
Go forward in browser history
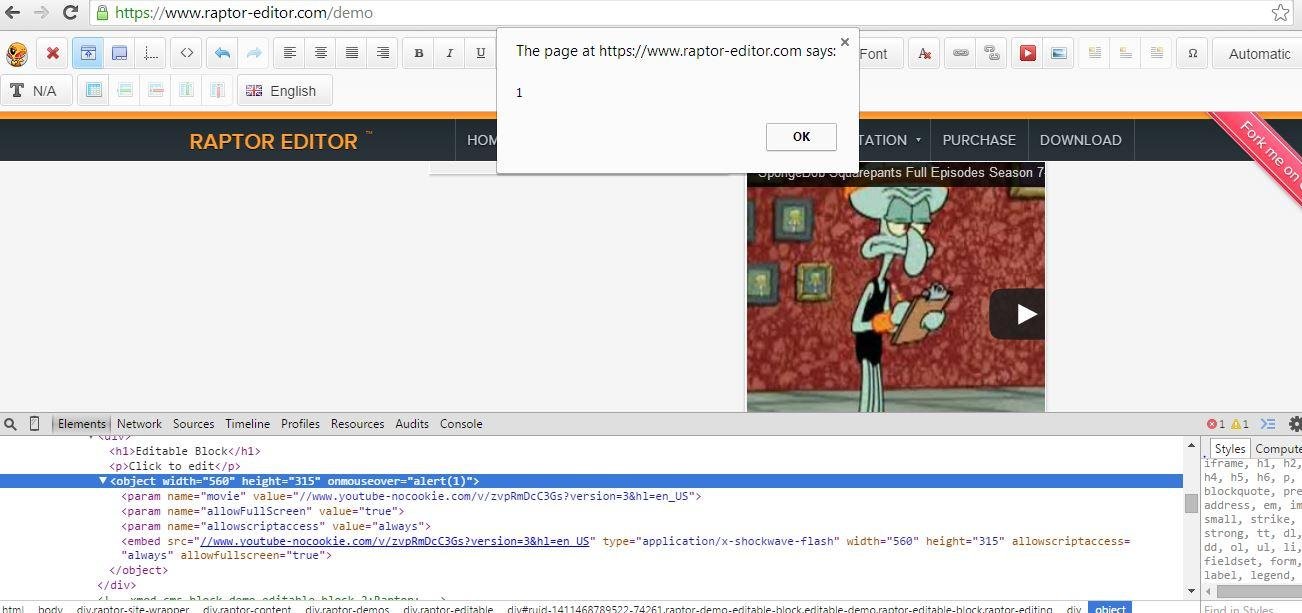tap(41, 13)
